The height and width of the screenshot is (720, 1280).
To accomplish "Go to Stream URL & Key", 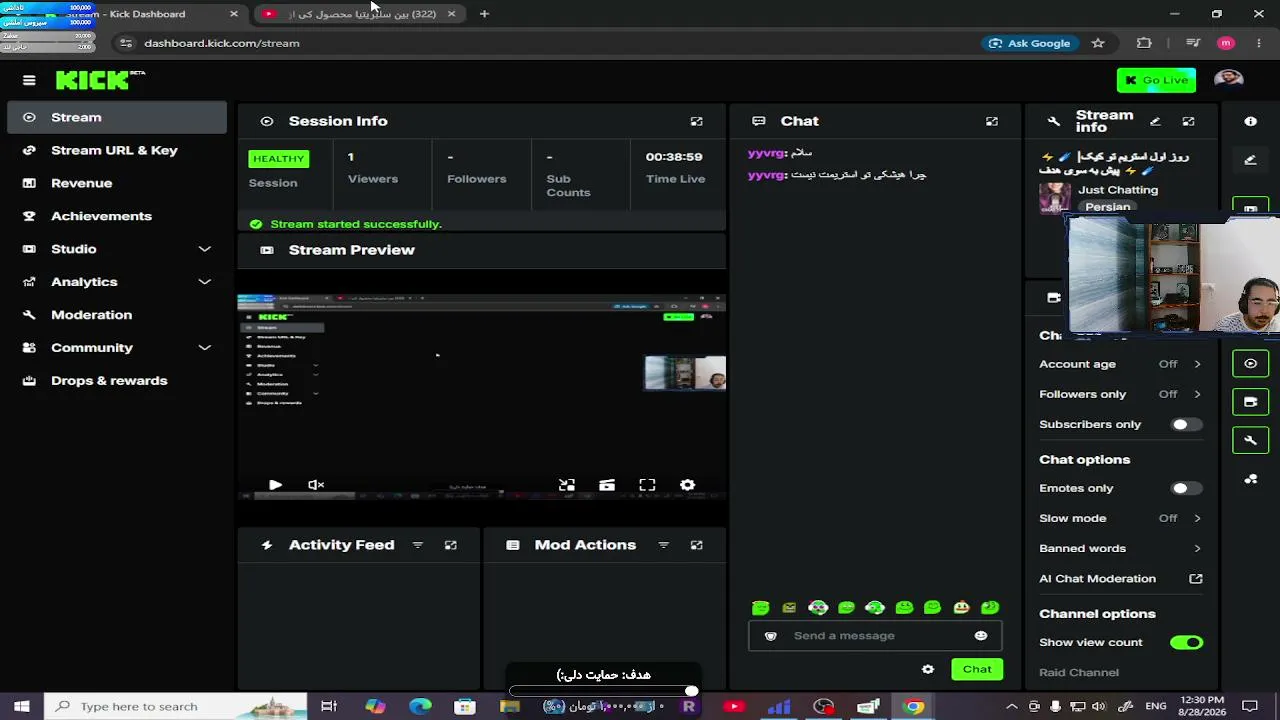I will [x=118, y=150].
